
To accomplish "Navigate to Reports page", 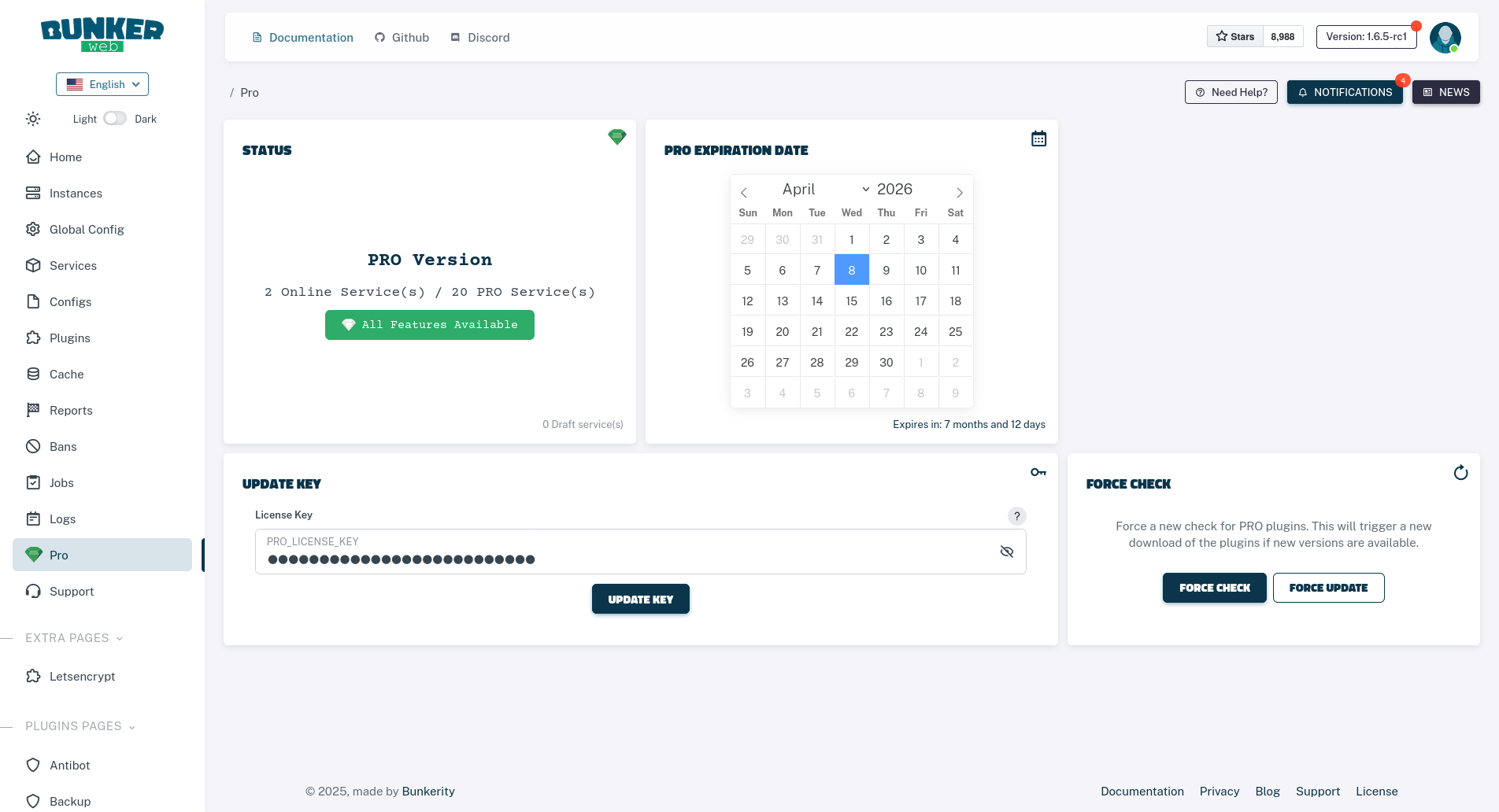I will 71,411.
